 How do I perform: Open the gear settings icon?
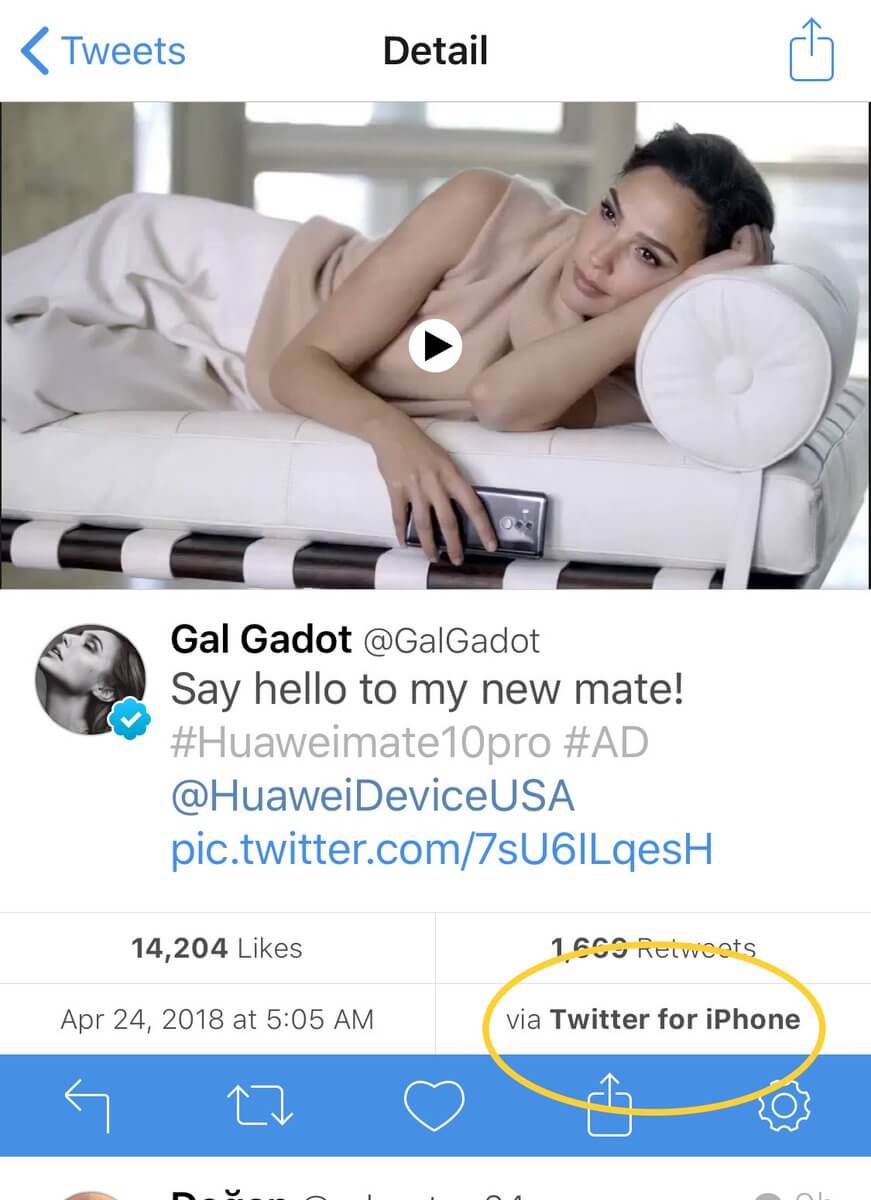(x=784, y=1105)
